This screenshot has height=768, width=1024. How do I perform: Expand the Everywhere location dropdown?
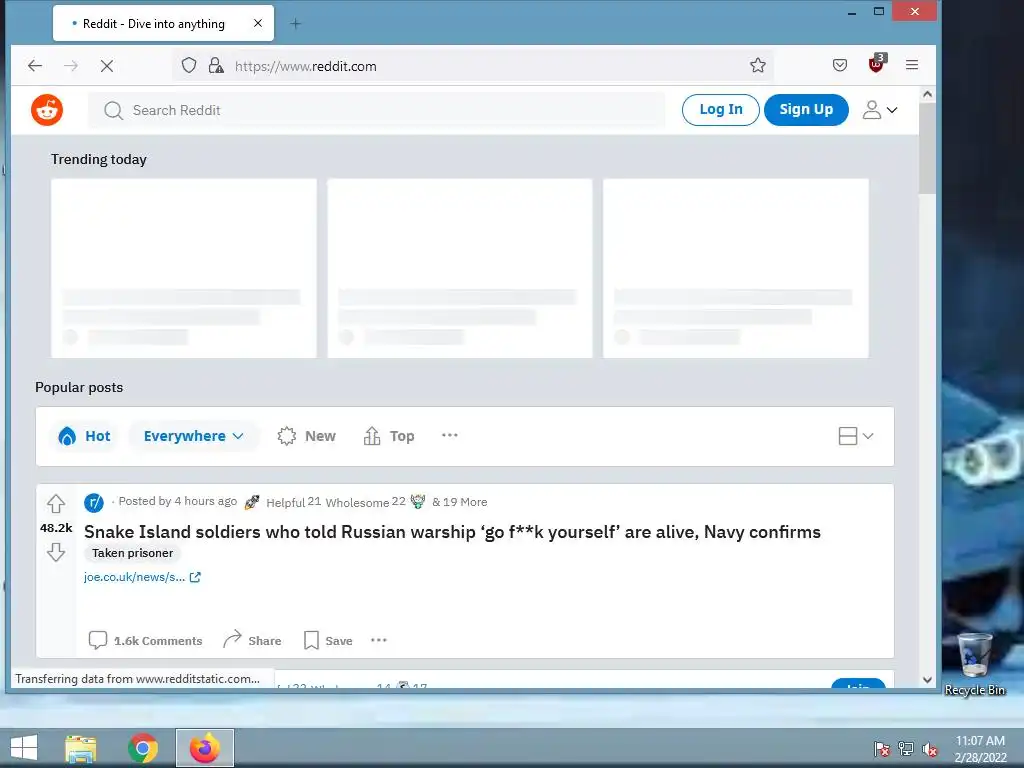click(194, 436)
